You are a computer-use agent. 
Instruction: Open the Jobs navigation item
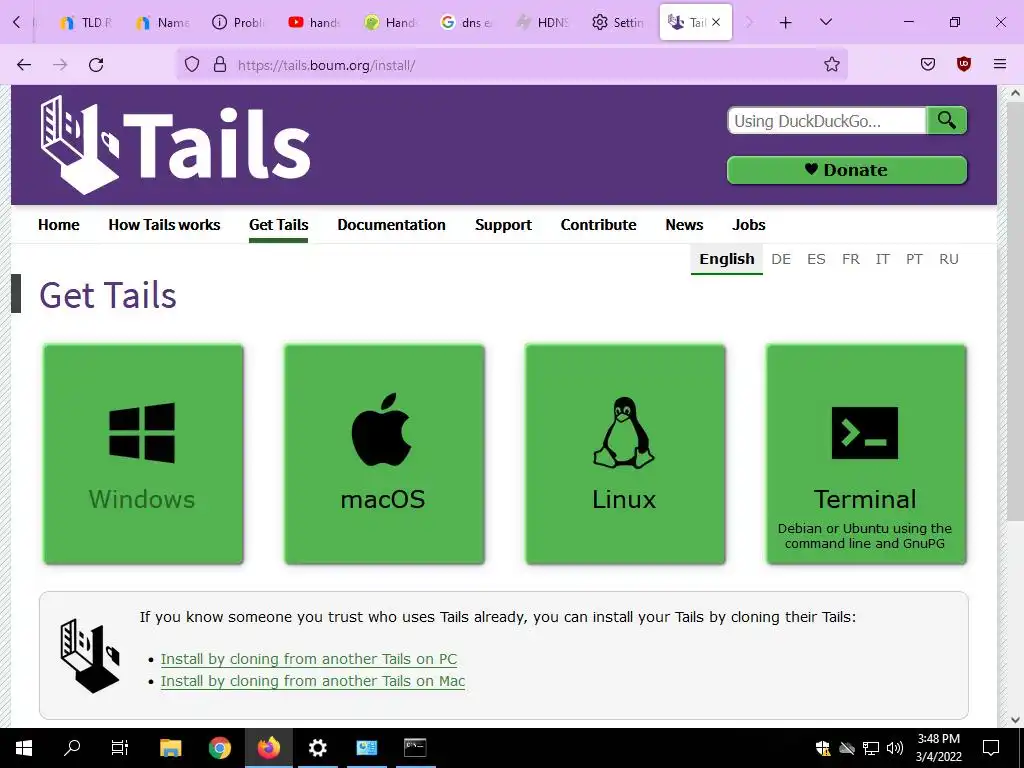click(748, 225)
